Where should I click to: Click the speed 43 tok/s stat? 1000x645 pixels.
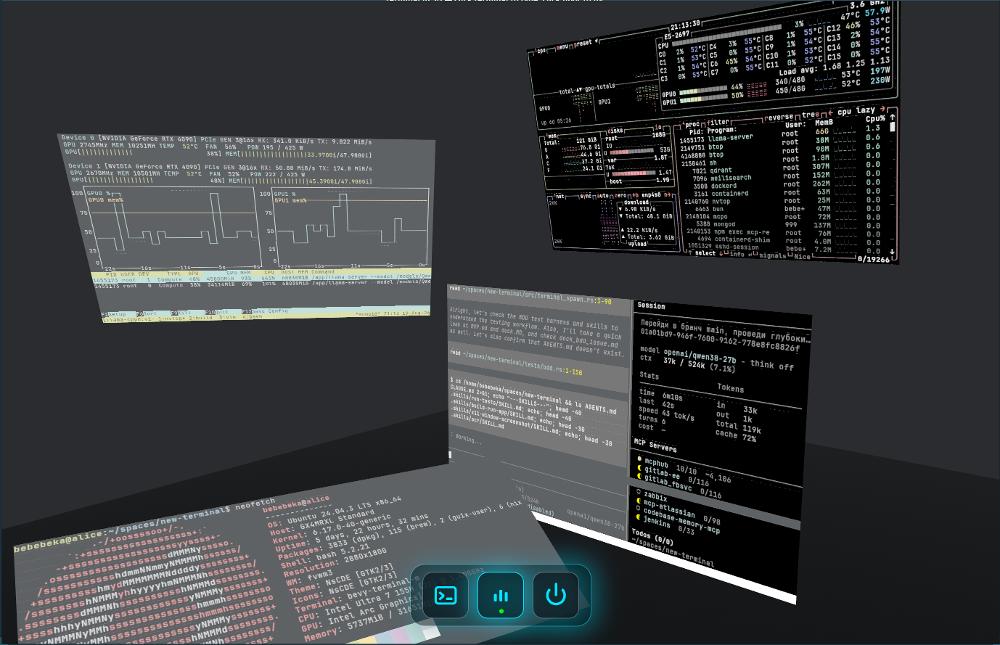667,413
